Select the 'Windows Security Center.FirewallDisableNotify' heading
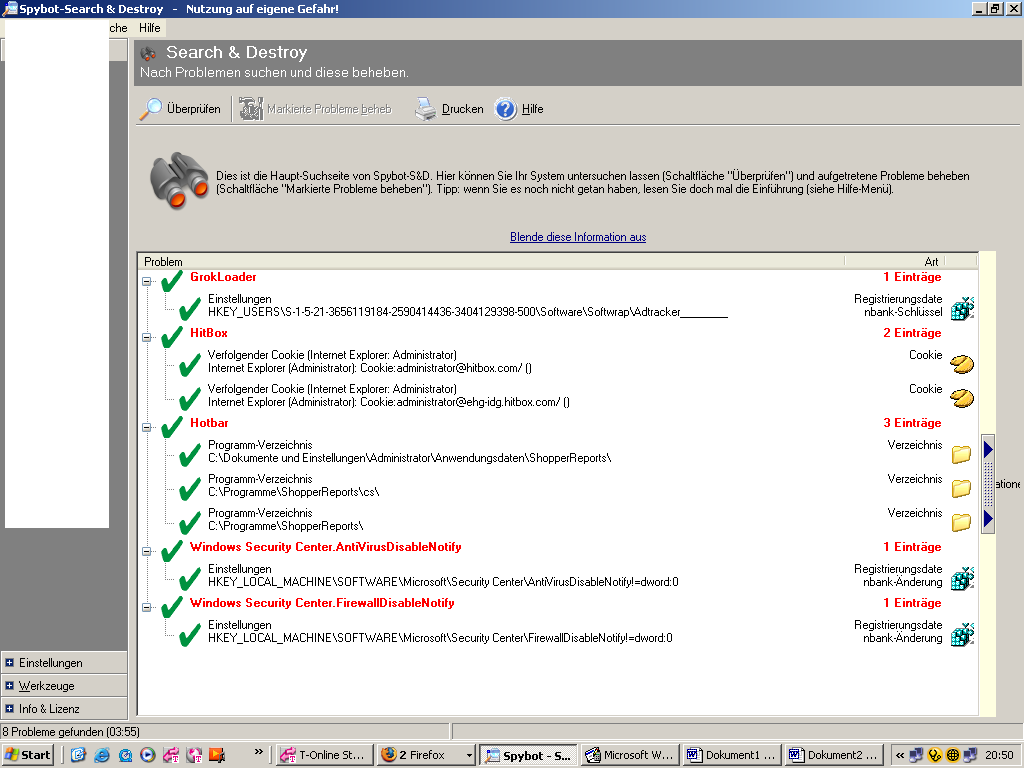Image resolution: width=1024 pixels, height=768 pixels. [x=322, y=603]
